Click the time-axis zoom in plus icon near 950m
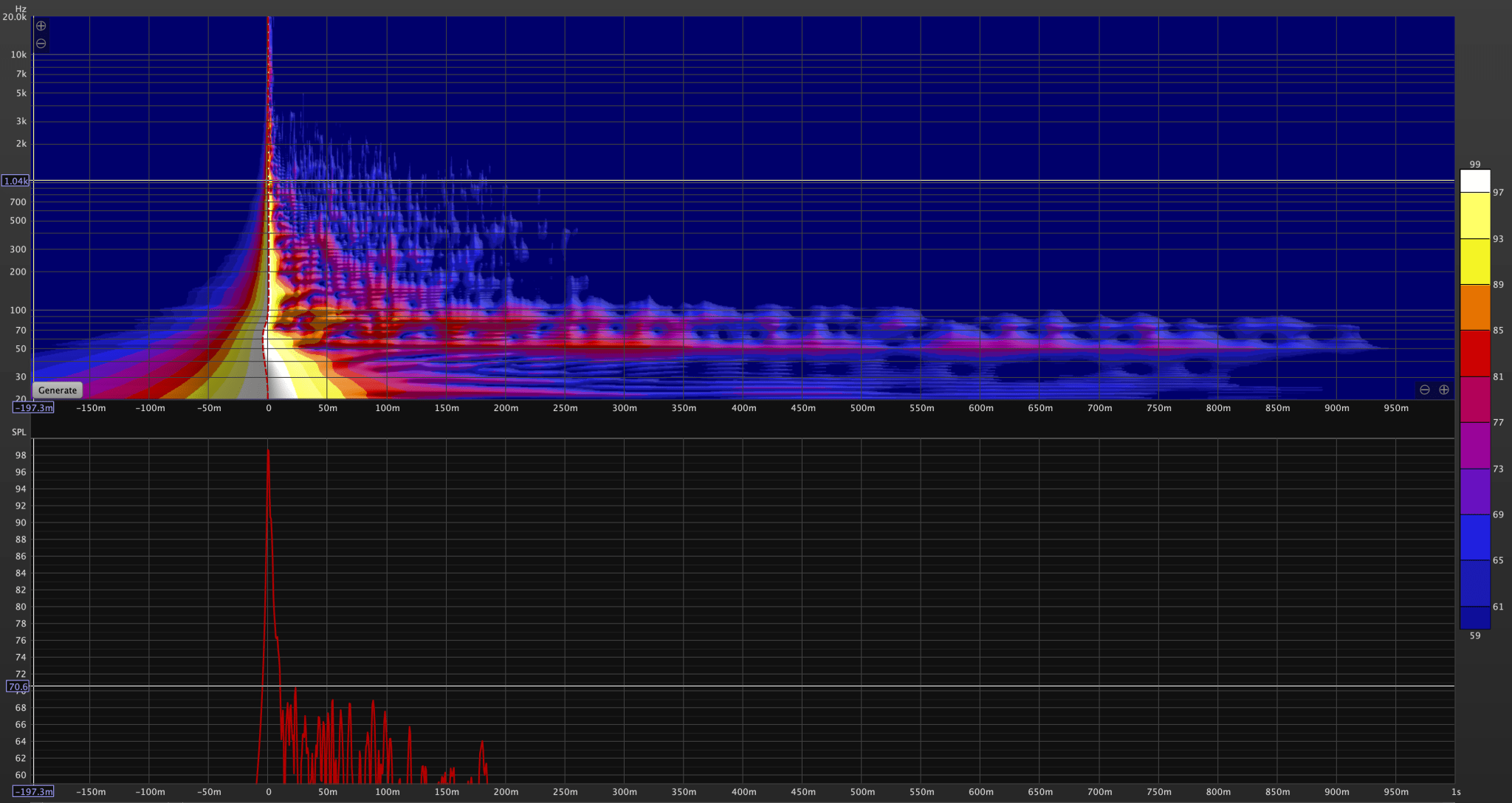The image size is (1512, 803). [1444, 390]
